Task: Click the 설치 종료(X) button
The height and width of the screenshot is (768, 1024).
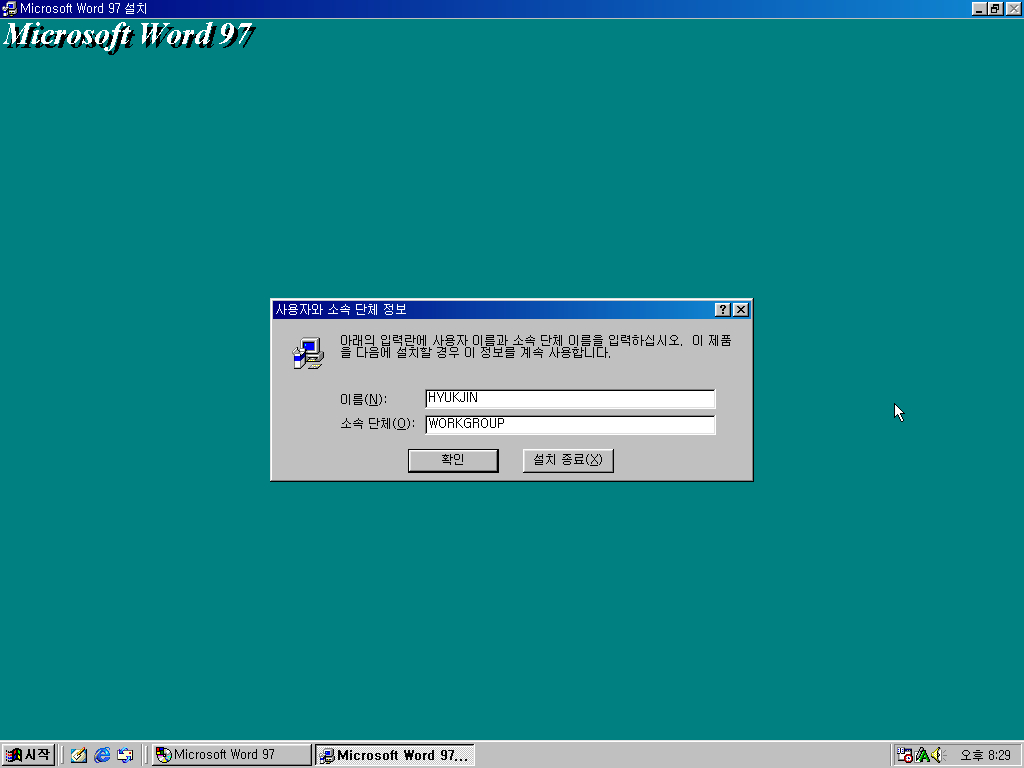Action: tap(568, 460)
